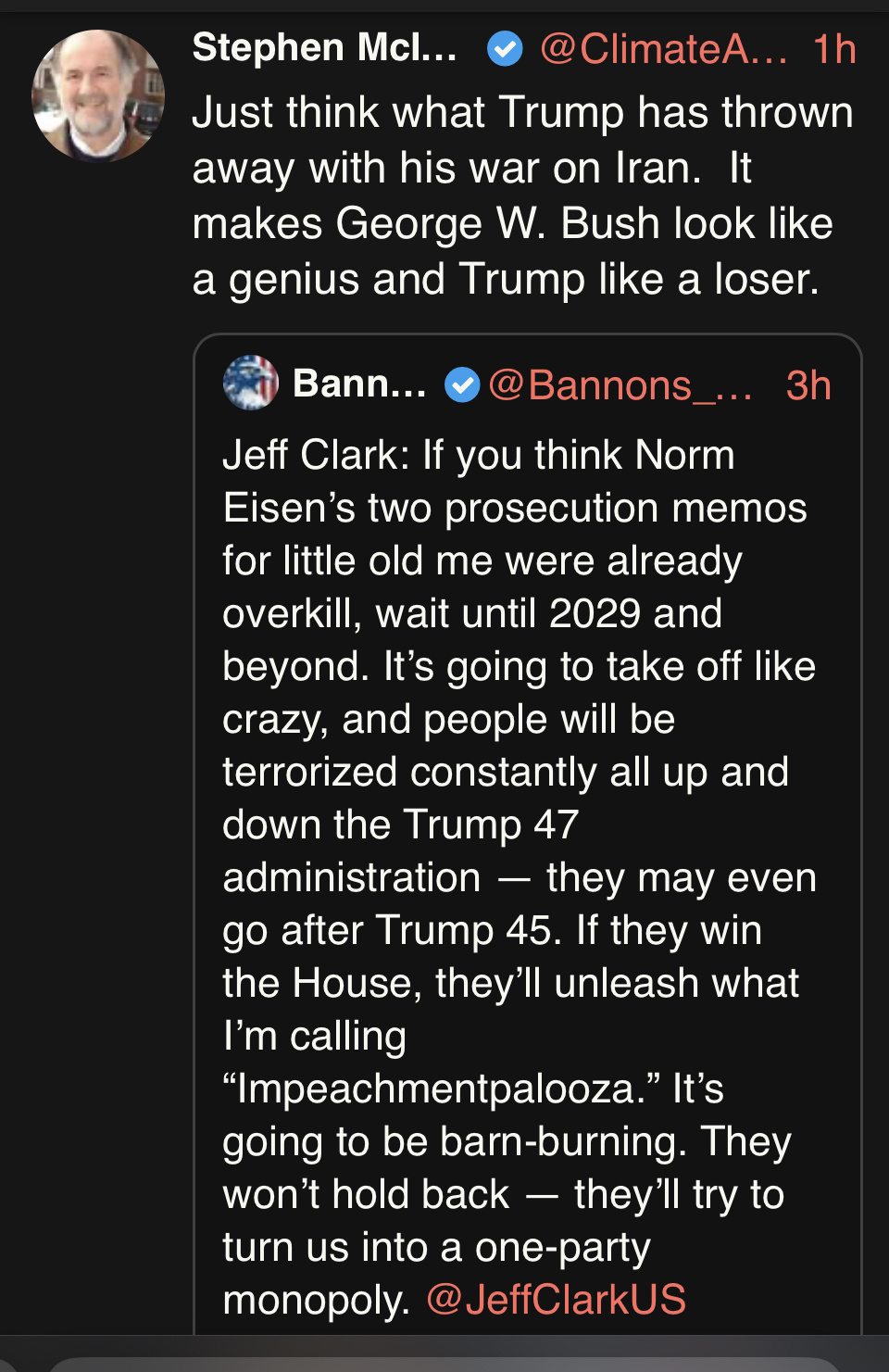The width and height of the screenshot is (889, 1372).
Task: Tap Stephen's blue verified badge
Action: pos(505,49)
